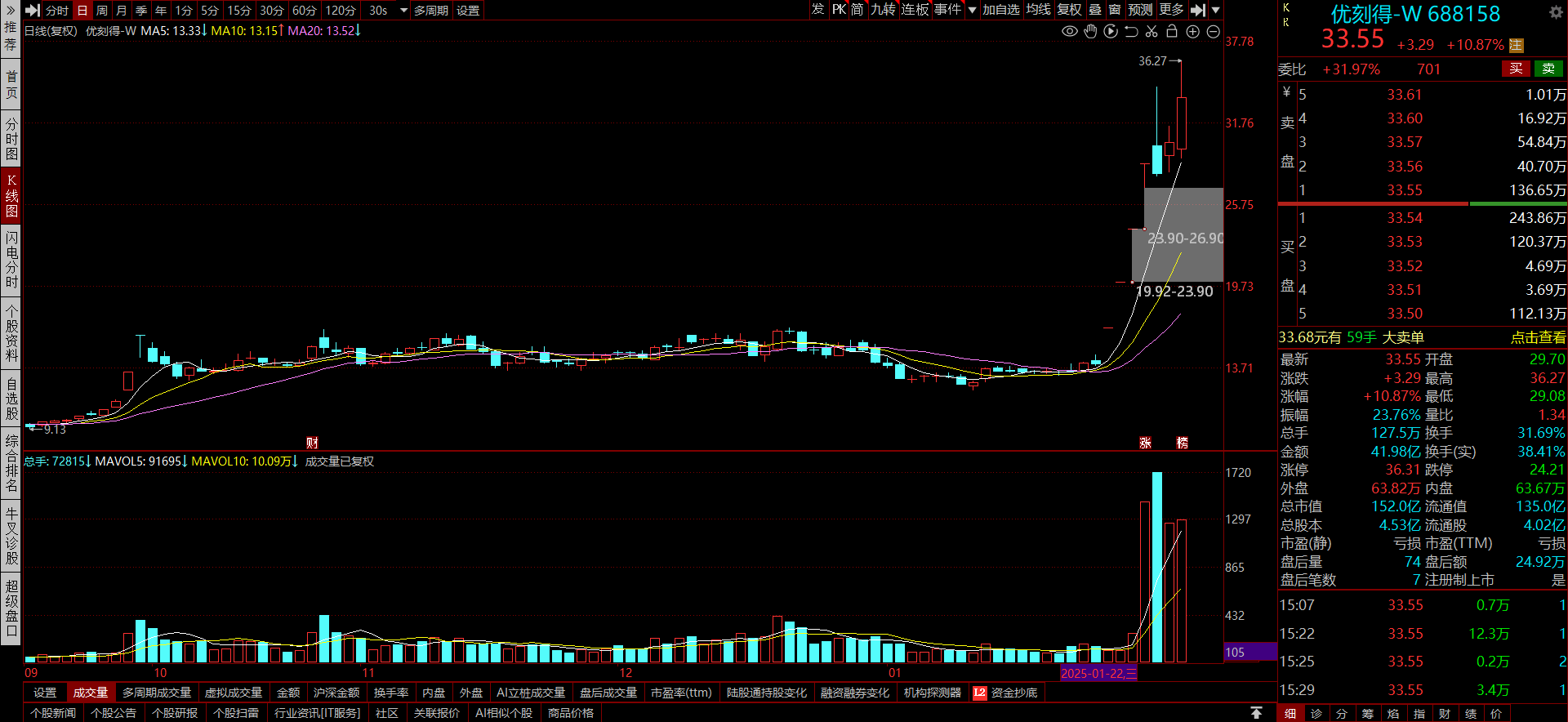Switch to 60分 period chart
The image size is (1568, 722).
pos(304,11)
